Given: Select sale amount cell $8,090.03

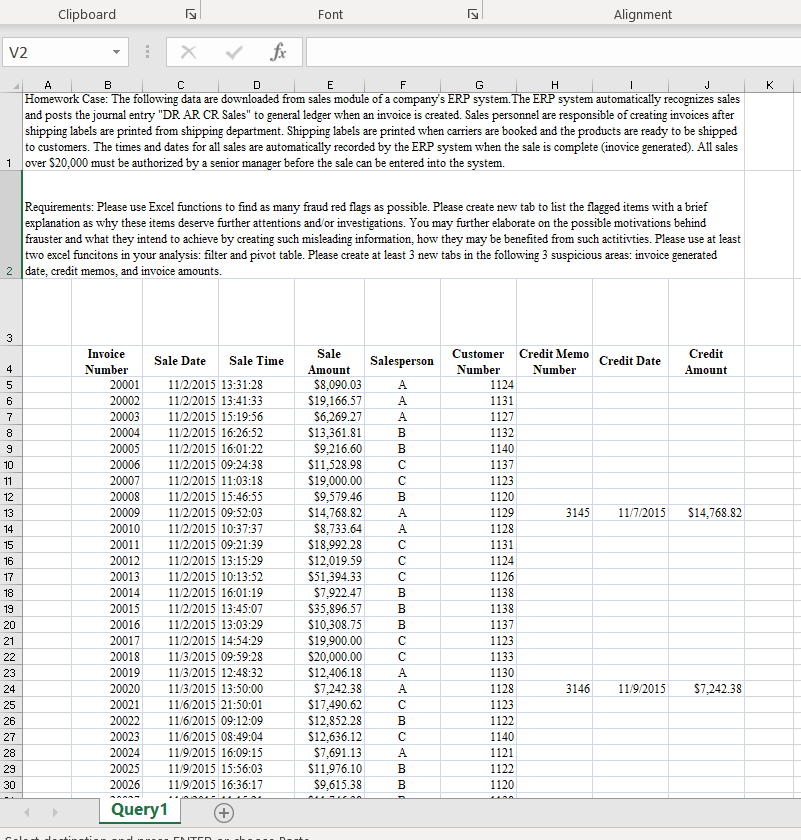Looking at the screenshot, I should pyautogui.click(x=330, y=385).
